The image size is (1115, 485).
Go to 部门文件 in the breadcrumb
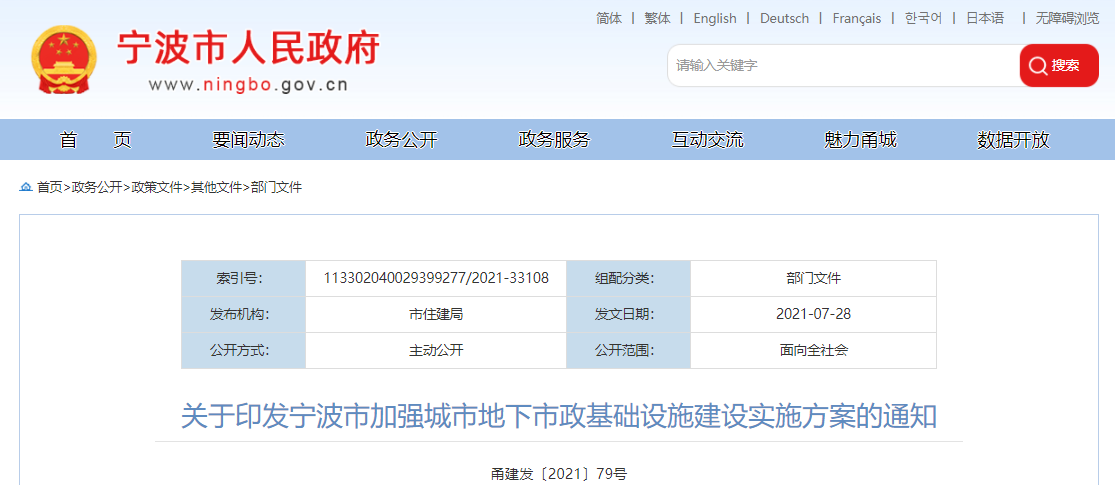tap(277, 188)
